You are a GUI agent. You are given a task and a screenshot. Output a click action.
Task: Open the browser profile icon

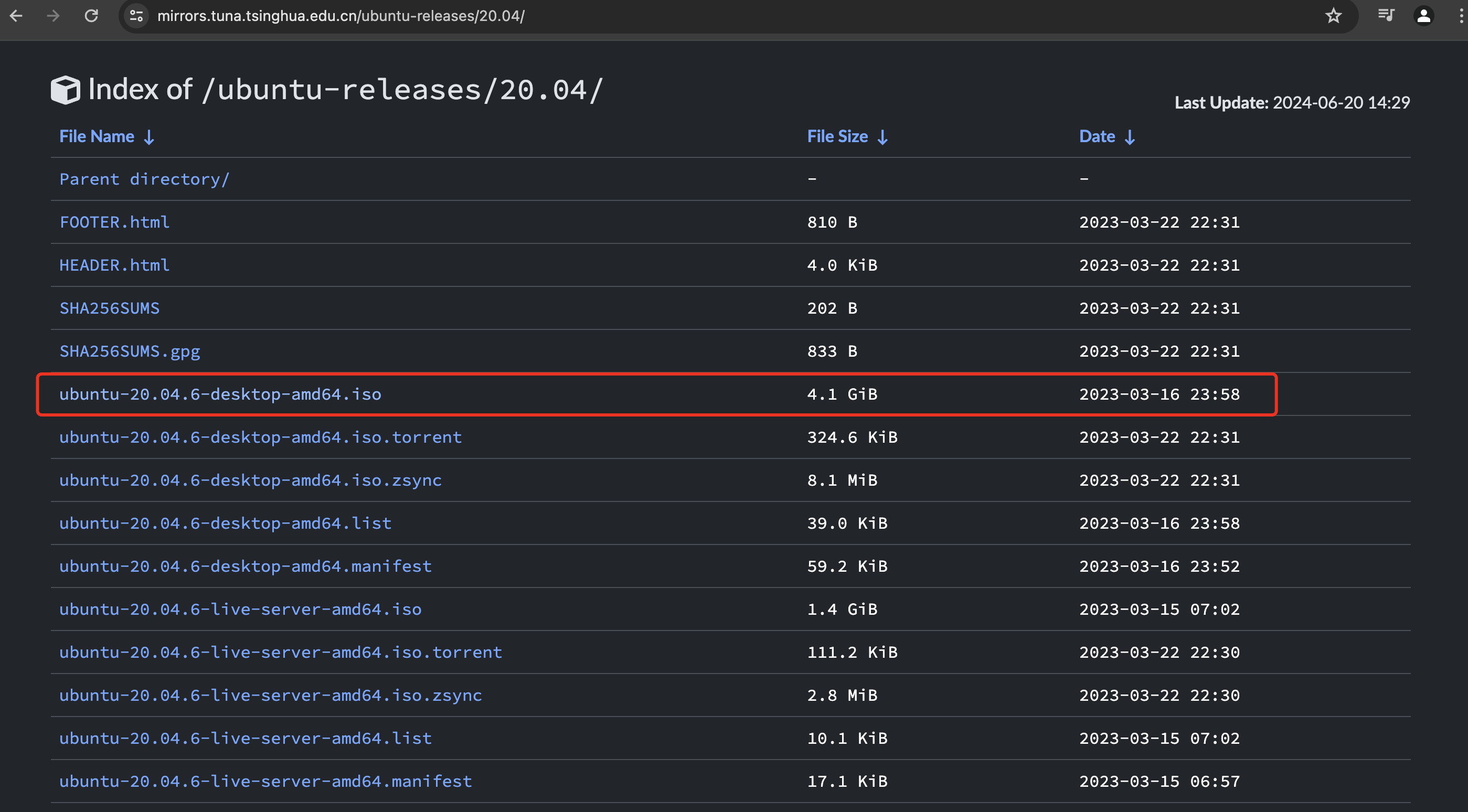1423,16
